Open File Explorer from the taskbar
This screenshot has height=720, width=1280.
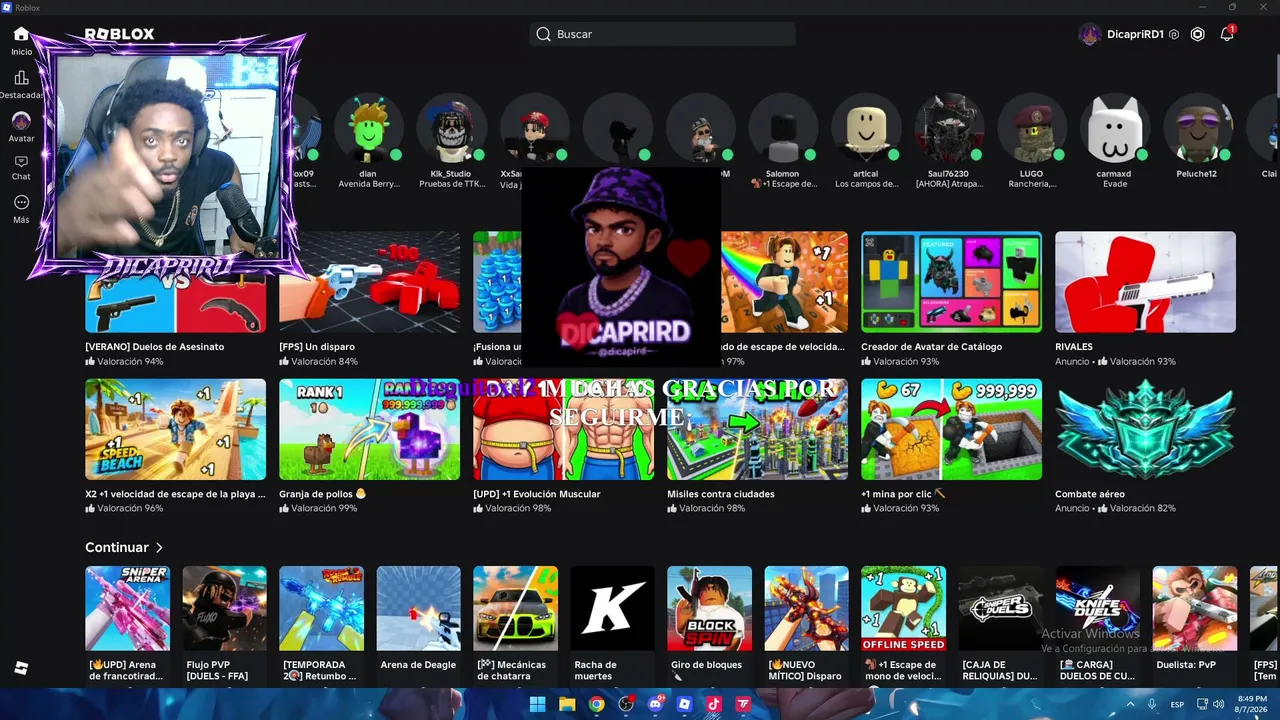(x=567, y=704)
